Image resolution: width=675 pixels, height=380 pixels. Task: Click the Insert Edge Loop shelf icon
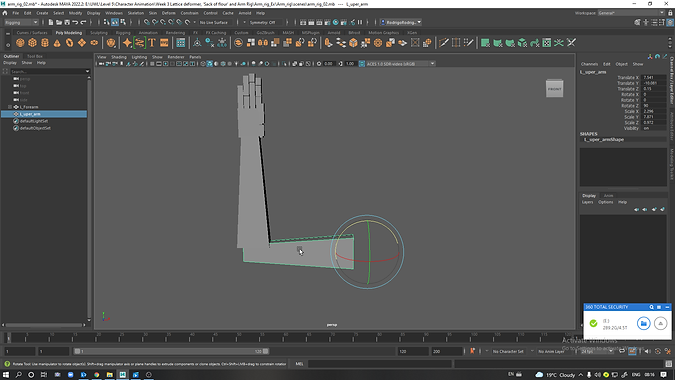pos(456,43)
